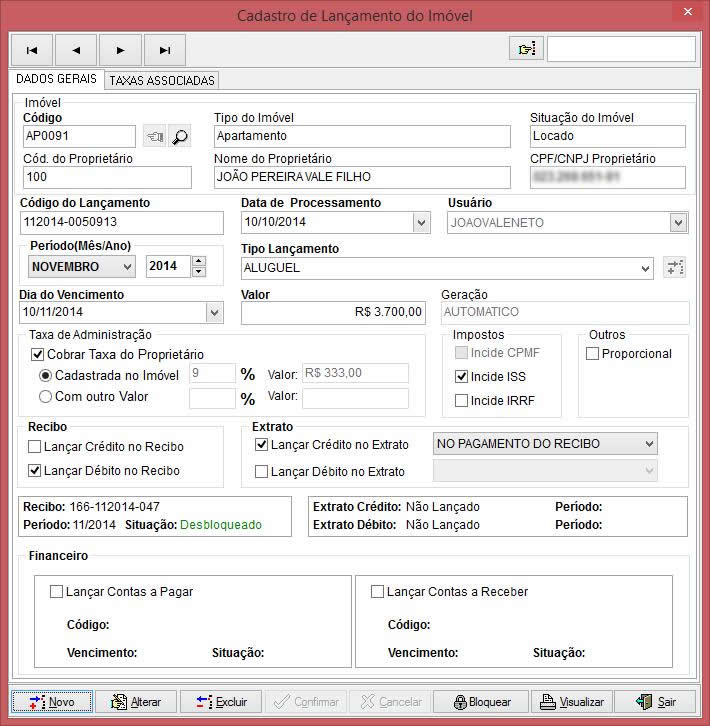This screenshot has height=726, width=710.
Task: Open the Dia do Vencimento date dropdown
Action: click(214, 312)
